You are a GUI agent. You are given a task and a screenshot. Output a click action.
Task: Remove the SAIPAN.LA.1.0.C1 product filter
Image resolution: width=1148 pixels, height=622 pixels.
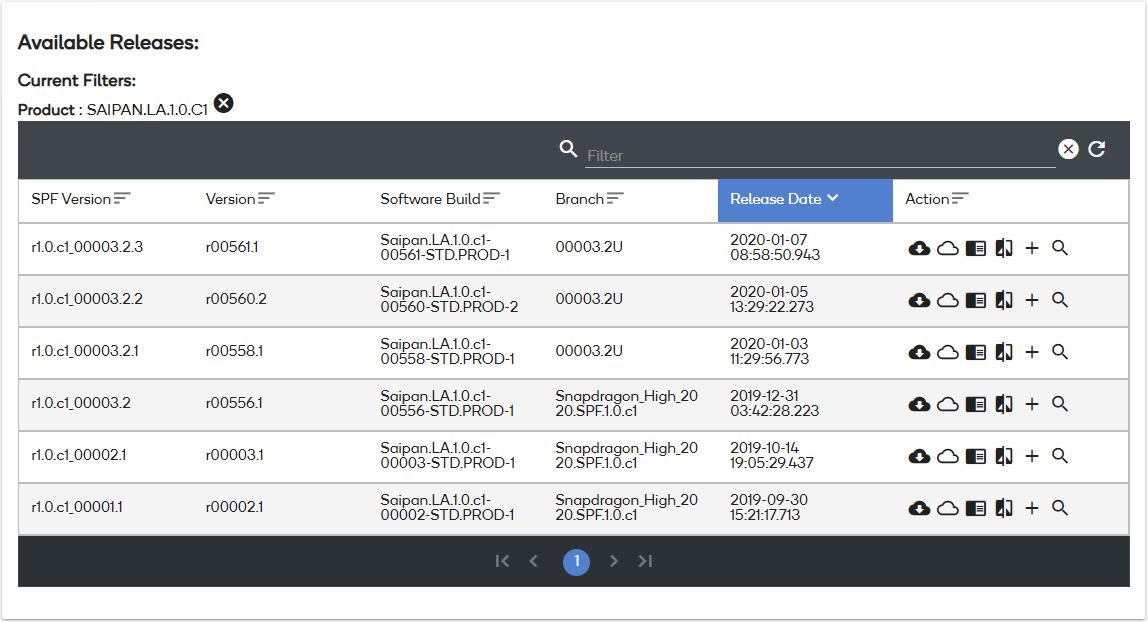click(x=222, y=103)
